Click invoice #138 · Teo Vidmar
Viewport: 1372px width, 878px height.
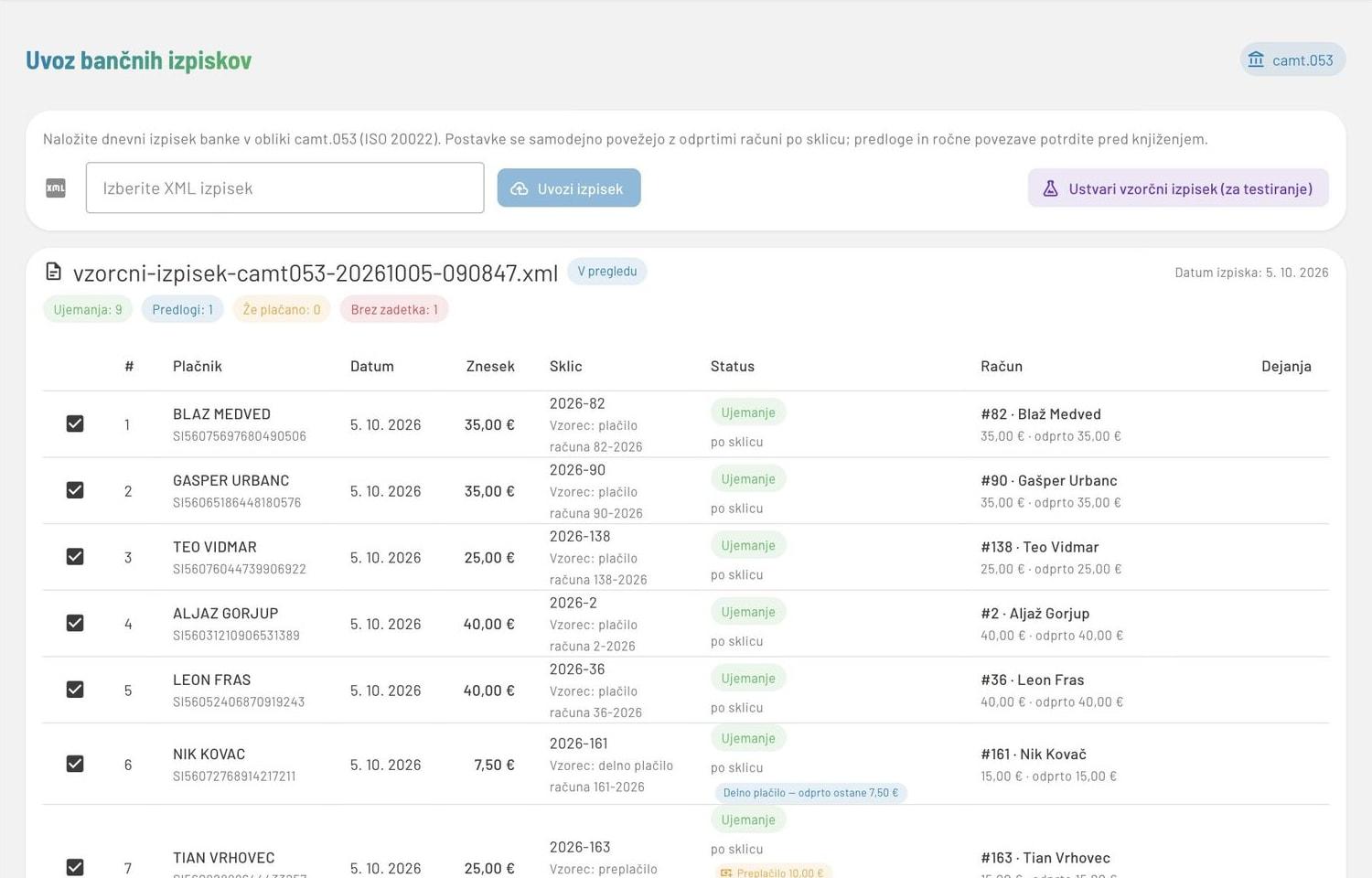click(1040, 547)
